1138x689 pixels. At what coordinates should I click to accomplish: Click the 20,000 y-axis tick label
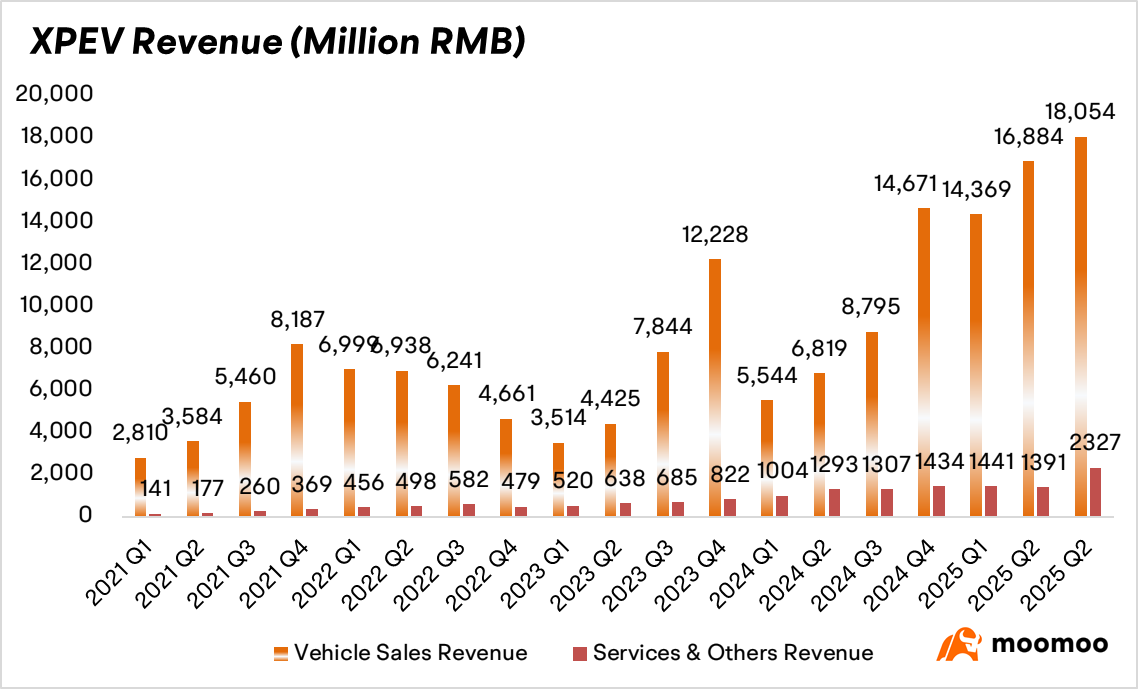[x=55, y=94]
